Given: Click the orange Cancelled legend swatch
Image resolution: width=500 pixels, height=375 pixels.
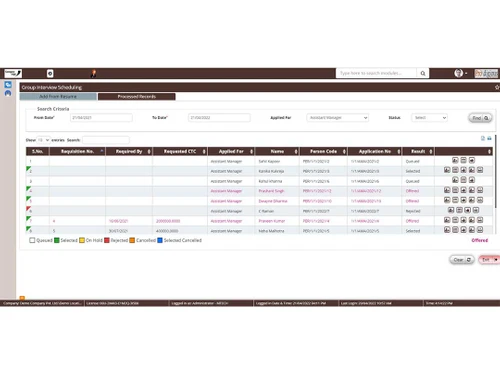Looking at the screenshot, I should click(x=132, y=240).
